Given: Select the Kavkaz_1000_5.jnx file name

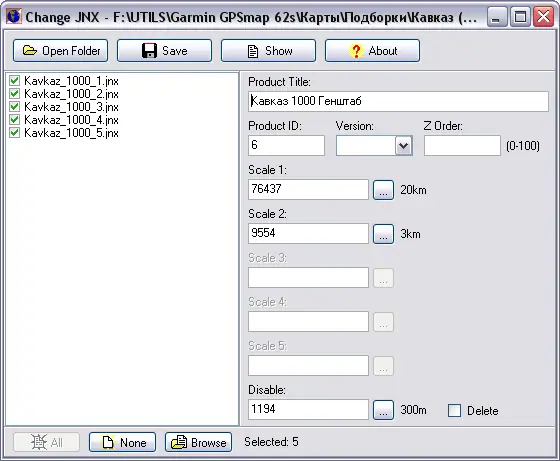Looking at the screenshot, I should click(x=71, y=133).
